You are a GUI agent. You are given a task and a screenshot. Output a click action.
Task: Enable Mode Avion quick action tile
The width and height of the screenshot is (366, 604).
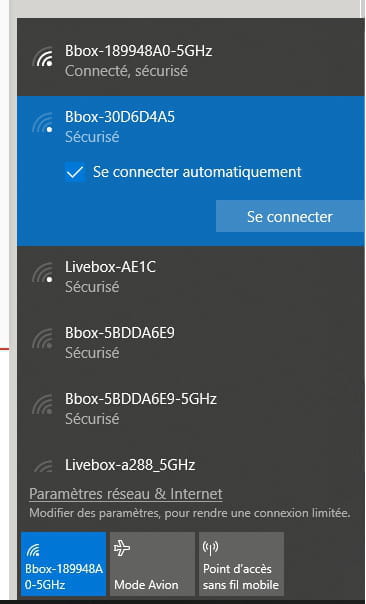click(x=153, y=564)
